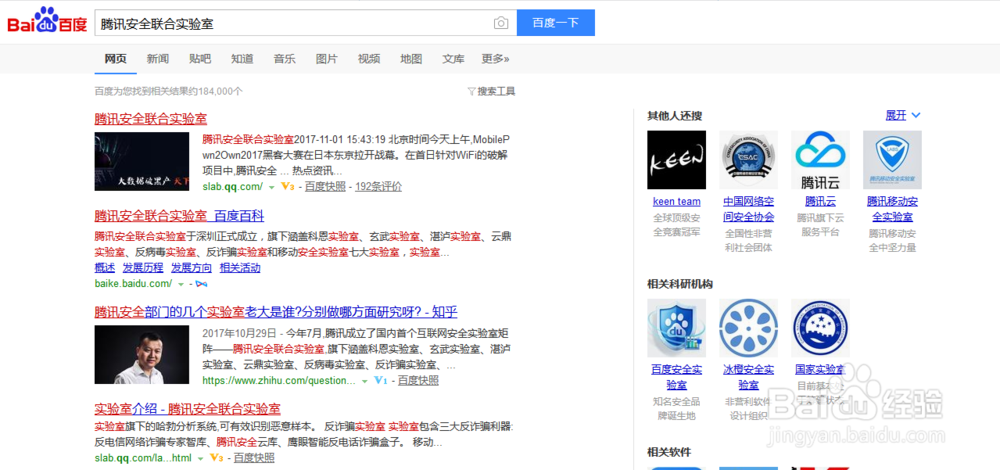Image resolution: width=1000 pixels, height=470 pixels.
Task: Expand dropdown arrow next to zhihu URL
Action: pos(365,381)
